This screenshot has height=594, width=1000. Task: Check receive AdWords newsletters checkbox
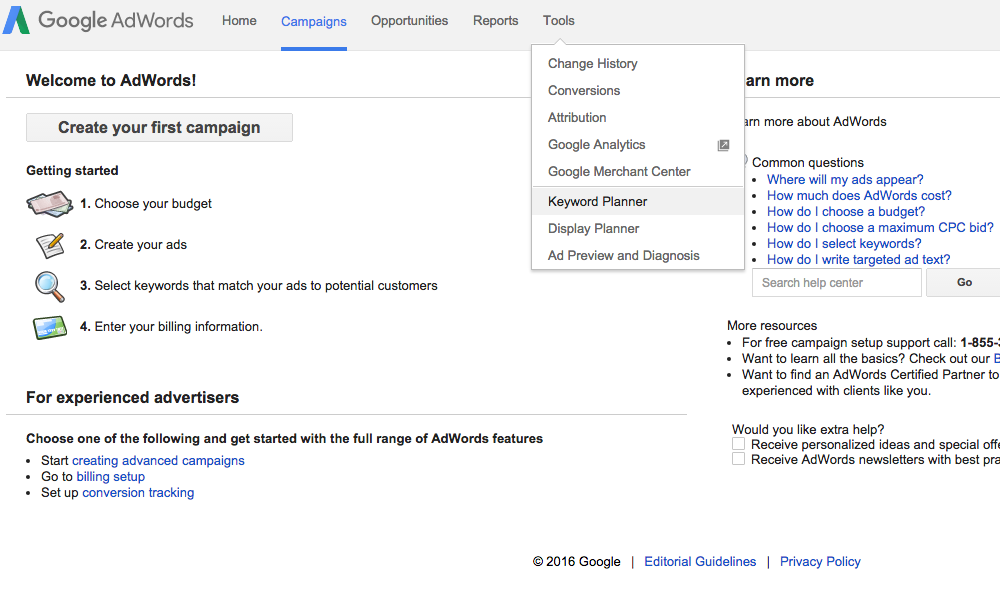739,459
